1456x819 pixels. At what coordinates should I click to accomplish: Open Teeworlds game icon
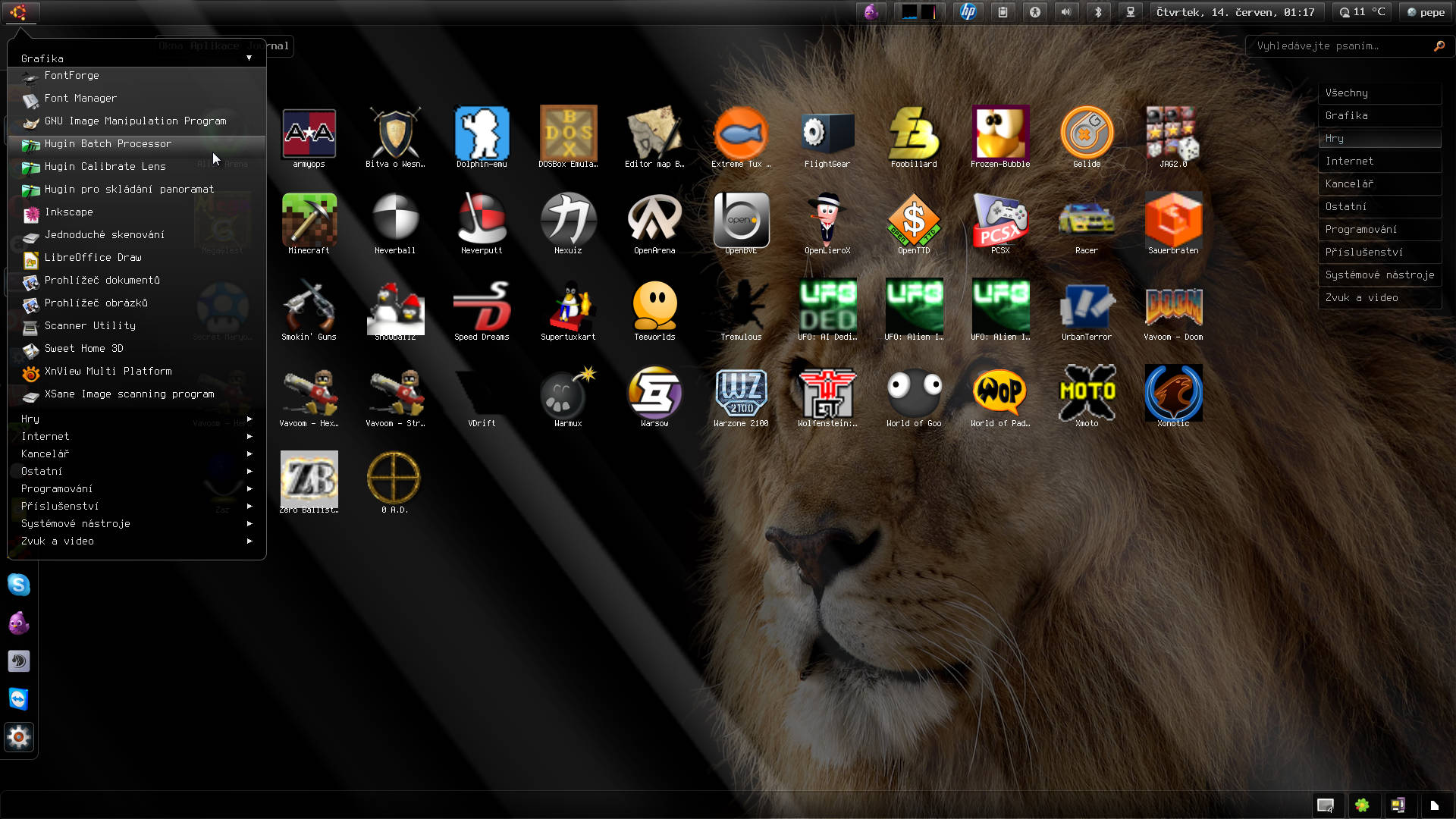(x=654, y=306)
